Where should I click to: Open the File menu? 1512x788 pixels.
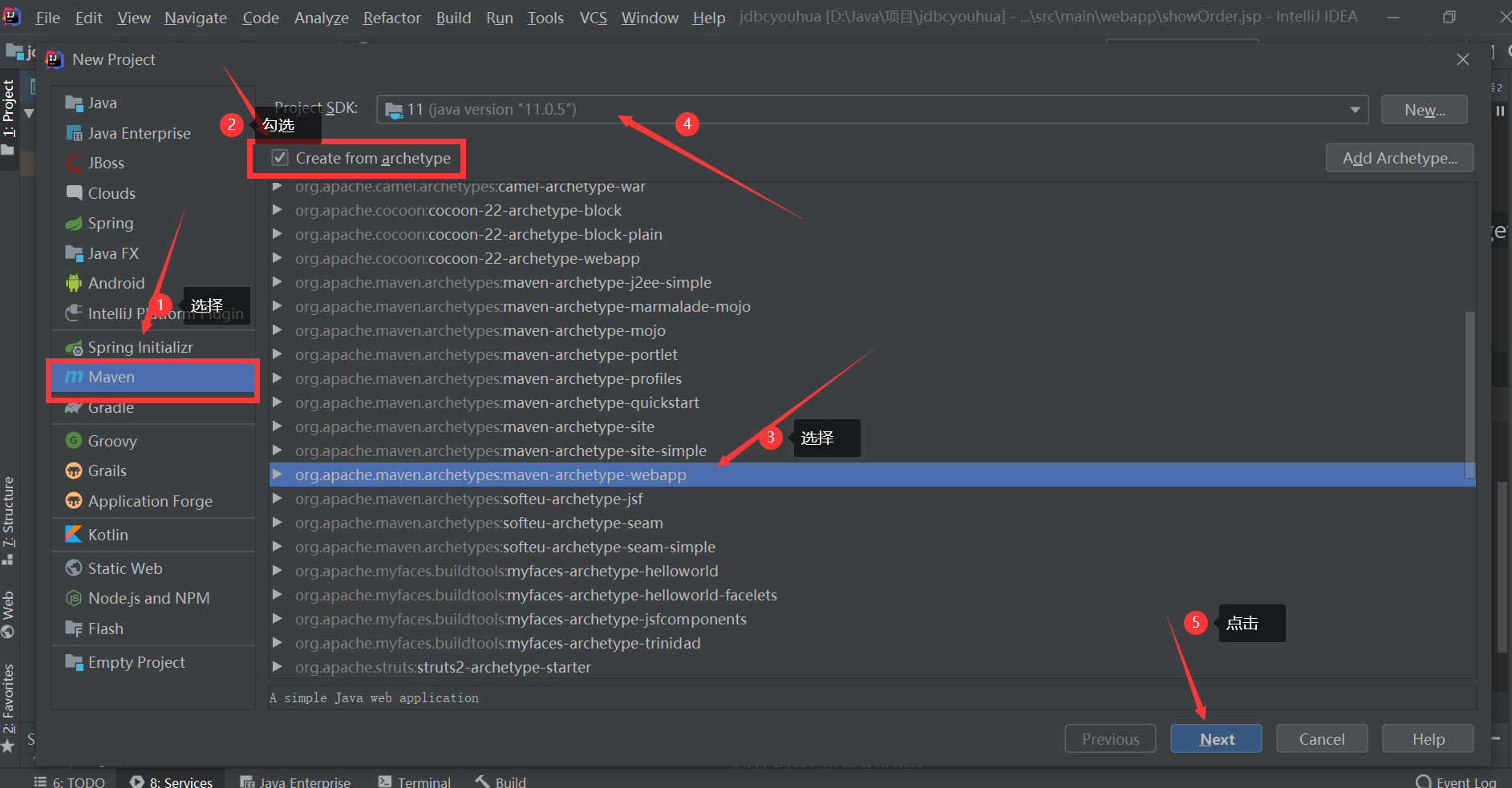pyautogui.click(x=48, y=18)
